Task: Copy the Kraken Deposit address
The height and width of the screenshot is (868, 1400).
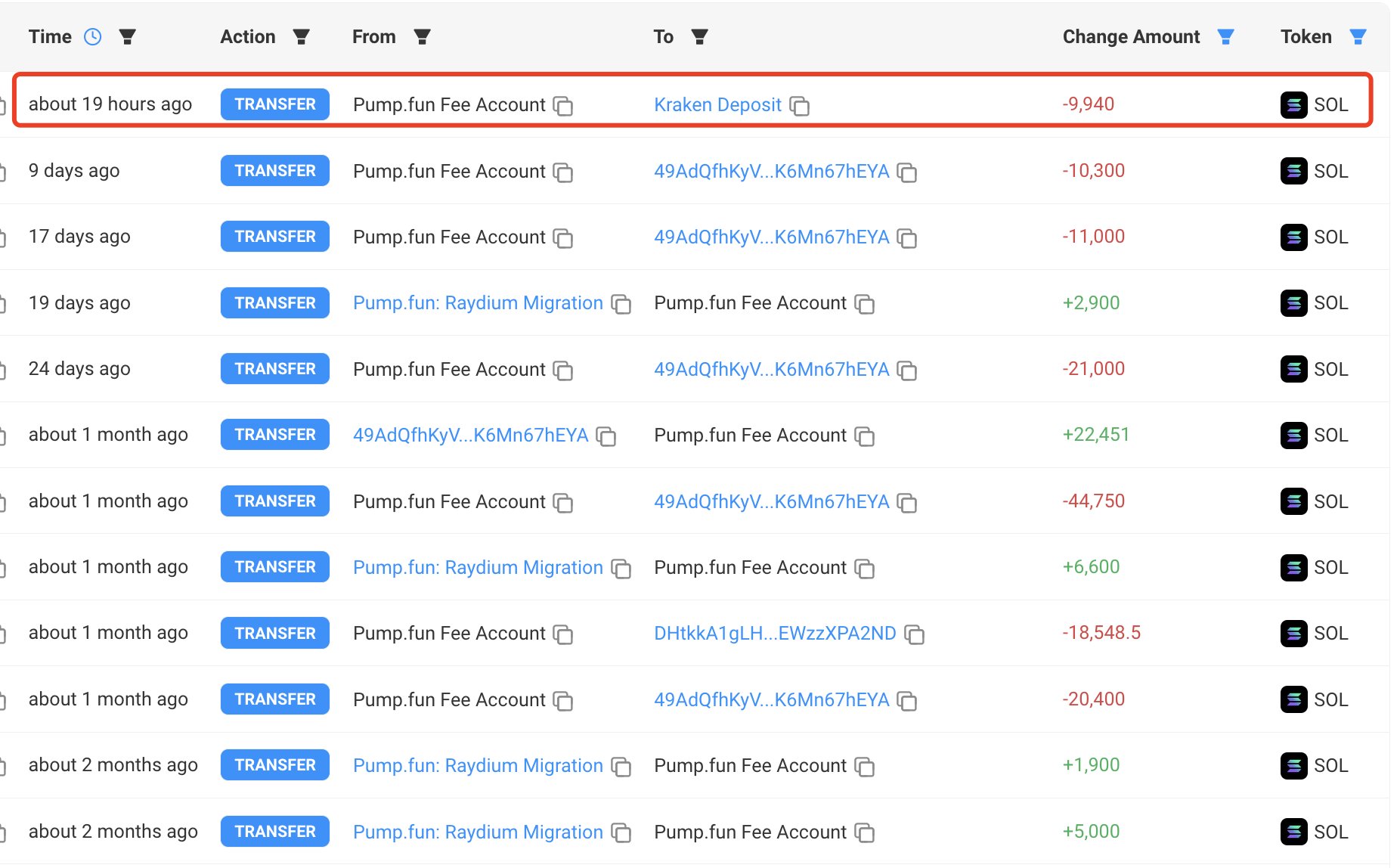Action: pyautogui.click(x=800, y=107)
